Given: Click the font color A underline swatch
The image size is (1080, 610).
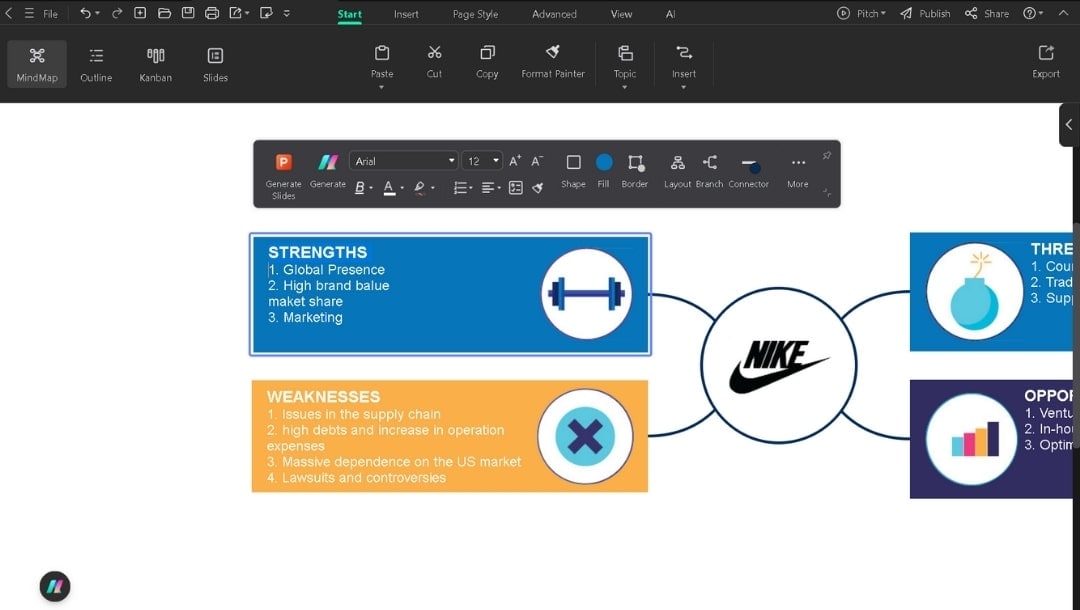Looking at the screenshot, I should (x=389, y=187).
